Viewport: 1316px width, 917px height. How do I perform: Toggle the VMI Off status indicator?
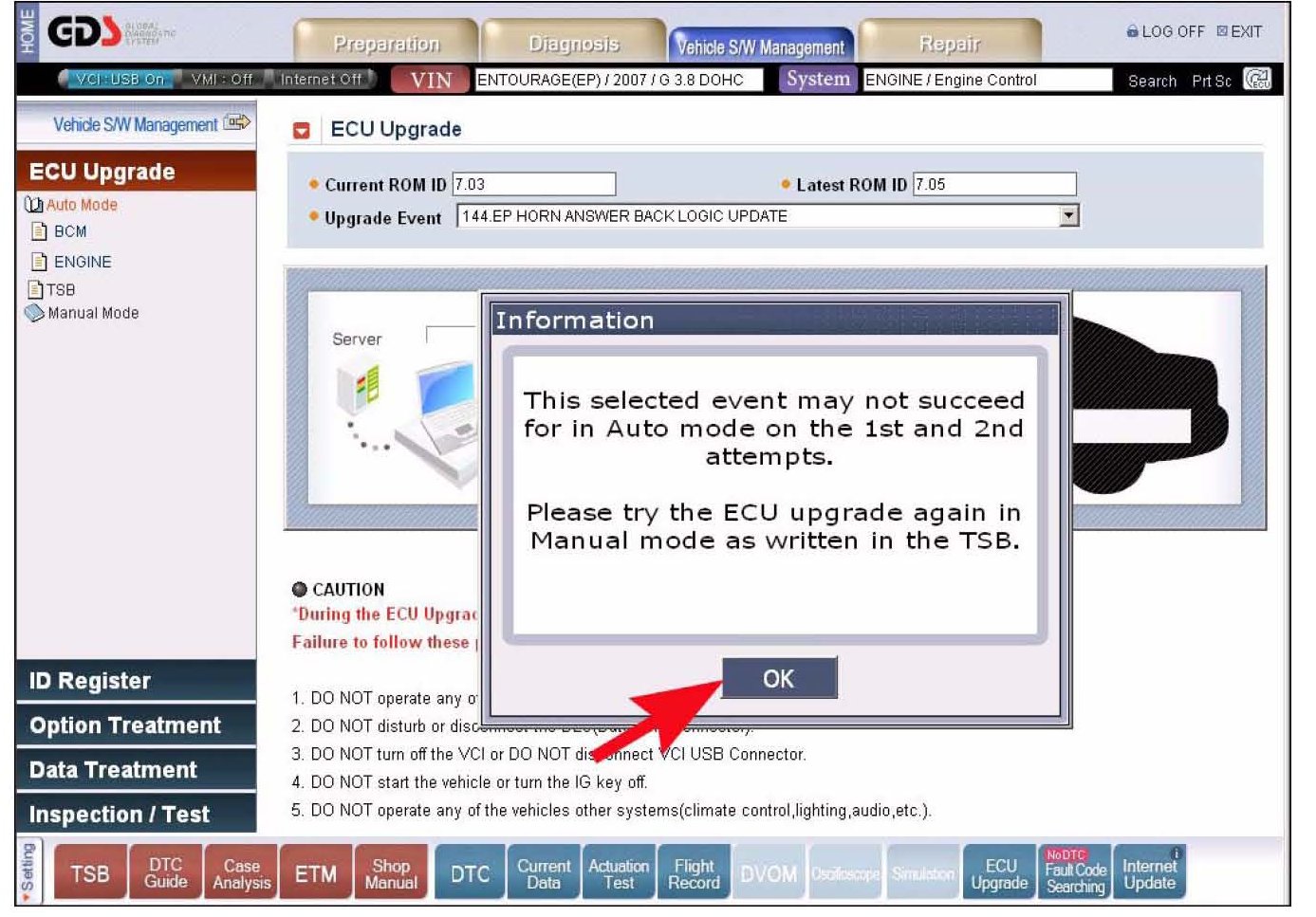click(x=221, y=80)
